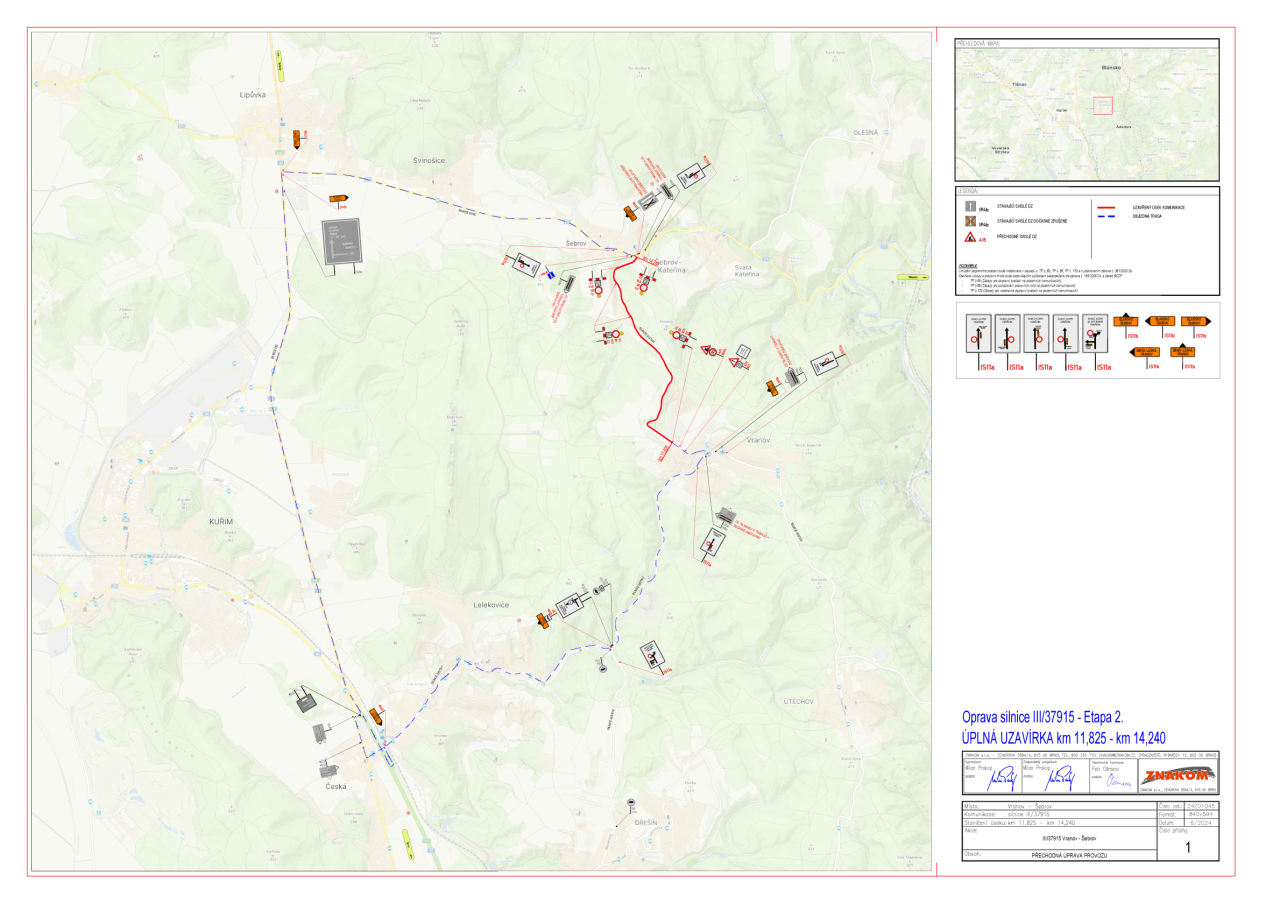The height and width of the screenshot is (904, 1280).
Task: Select the Lelekovice town label
Action: (x=494, y=605)
